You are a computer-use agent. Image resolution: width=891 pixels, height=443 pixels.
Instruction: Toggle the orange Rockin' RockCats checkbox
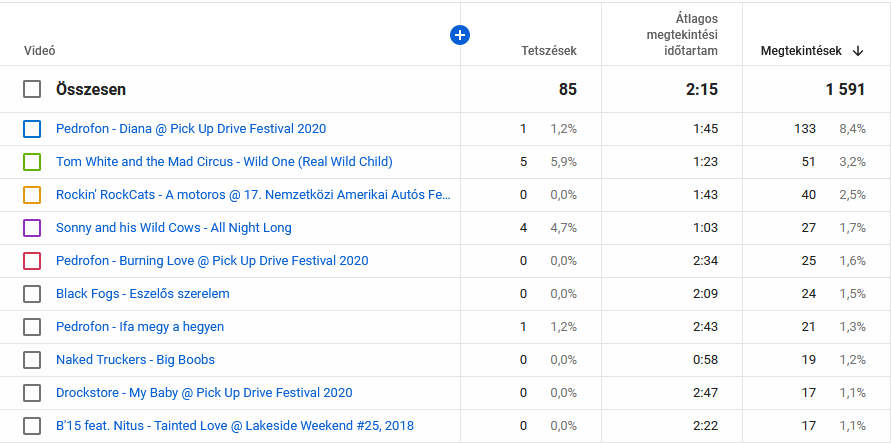32,195
